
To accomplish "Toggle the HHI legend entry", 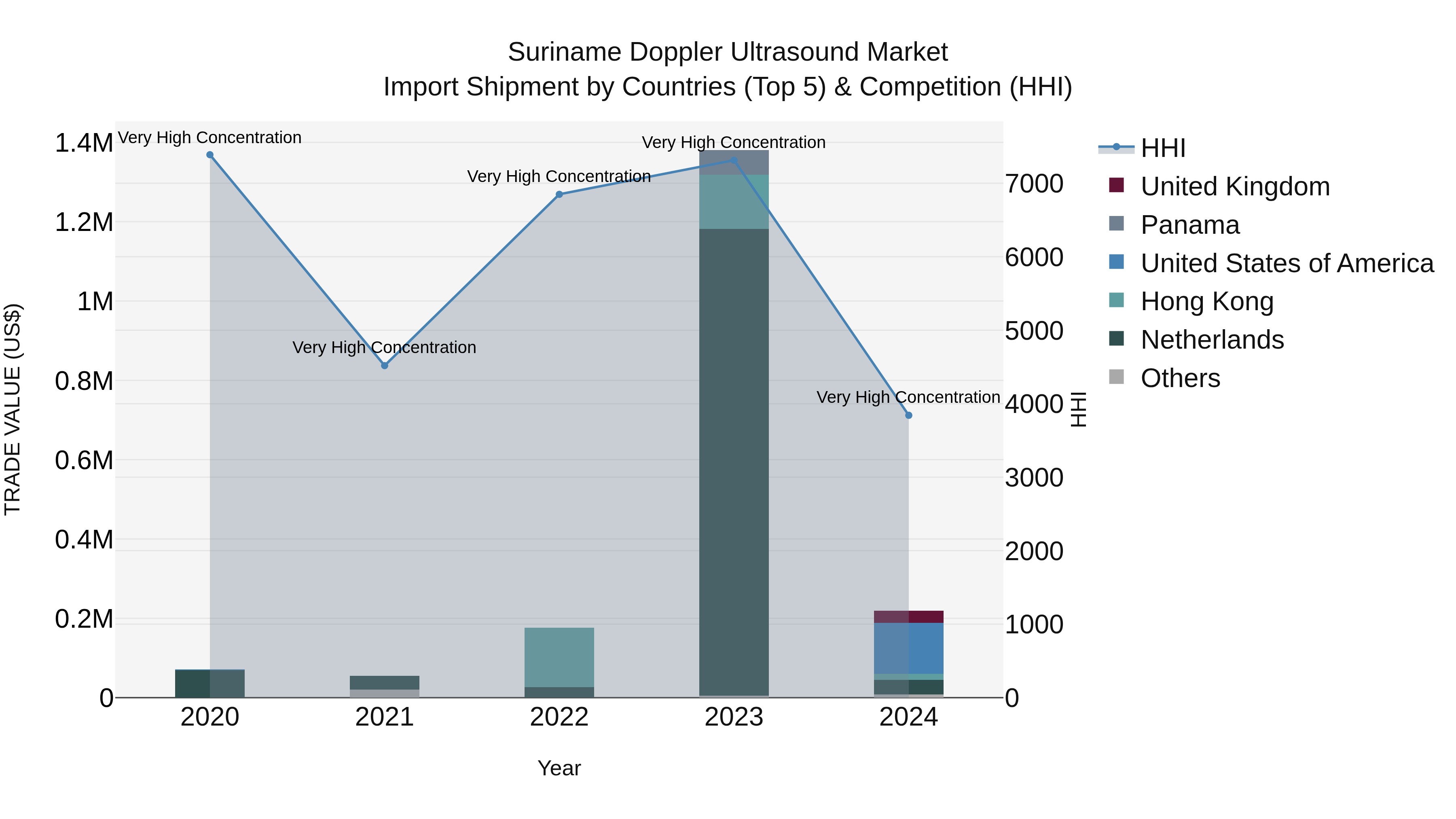I will (1142, 148).
